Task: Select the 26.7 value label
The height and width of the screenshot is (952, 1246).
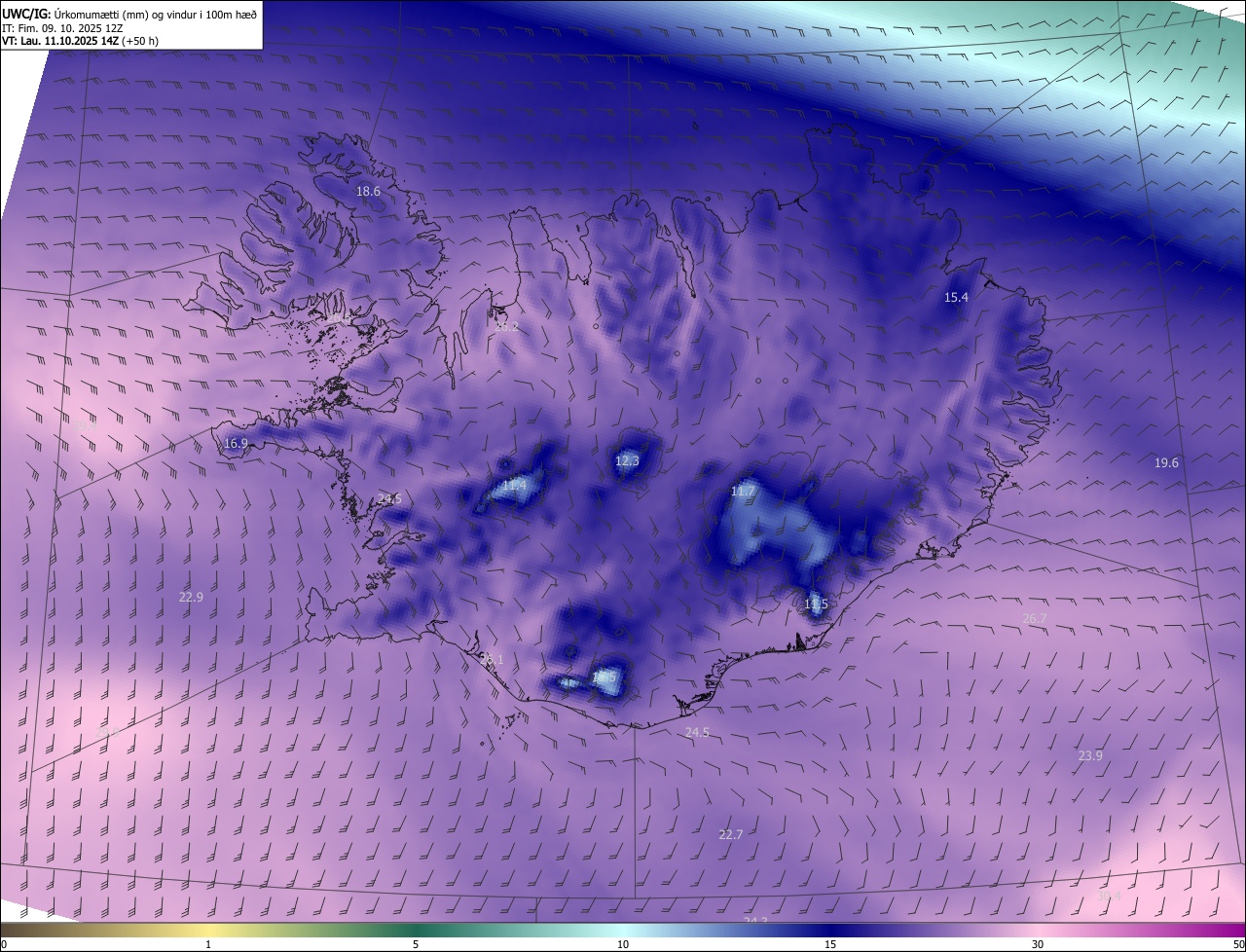Action: click(1035, 618)
